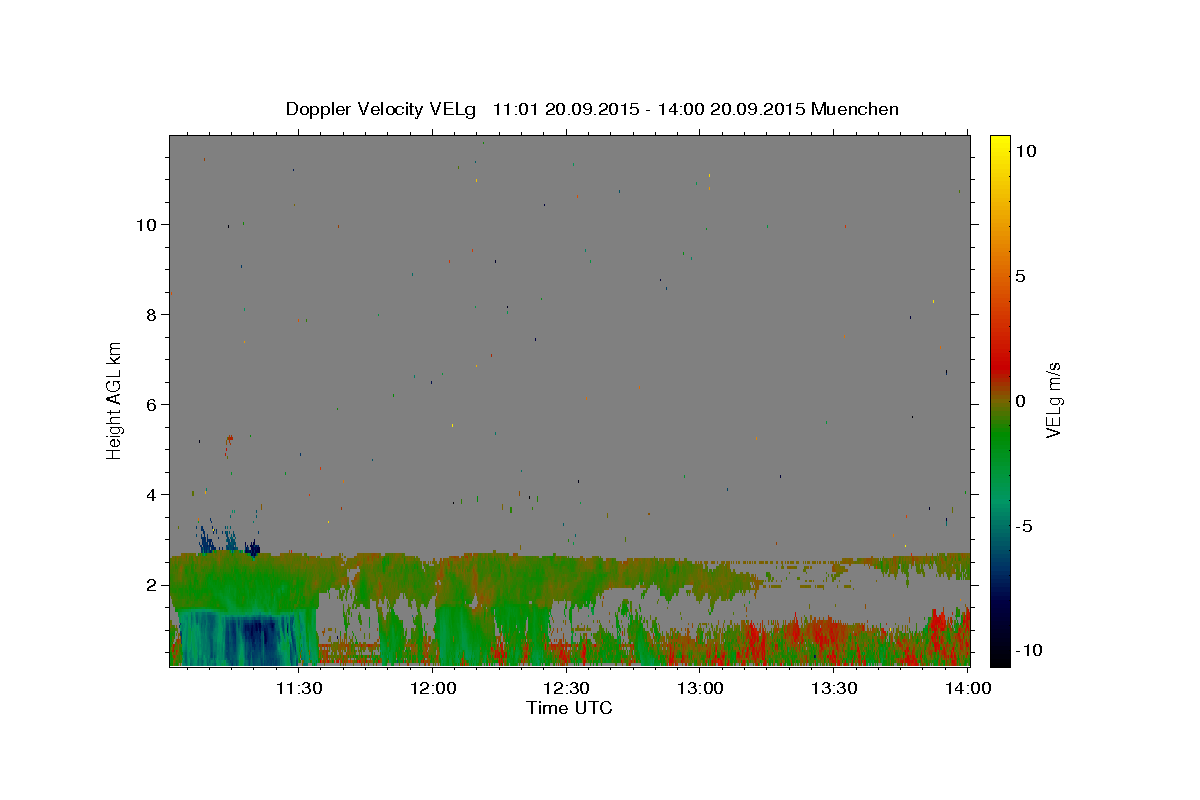This screenshot has width=1200, height=800.
Task: Click the colorbar value label 5
Action: 1020,275
